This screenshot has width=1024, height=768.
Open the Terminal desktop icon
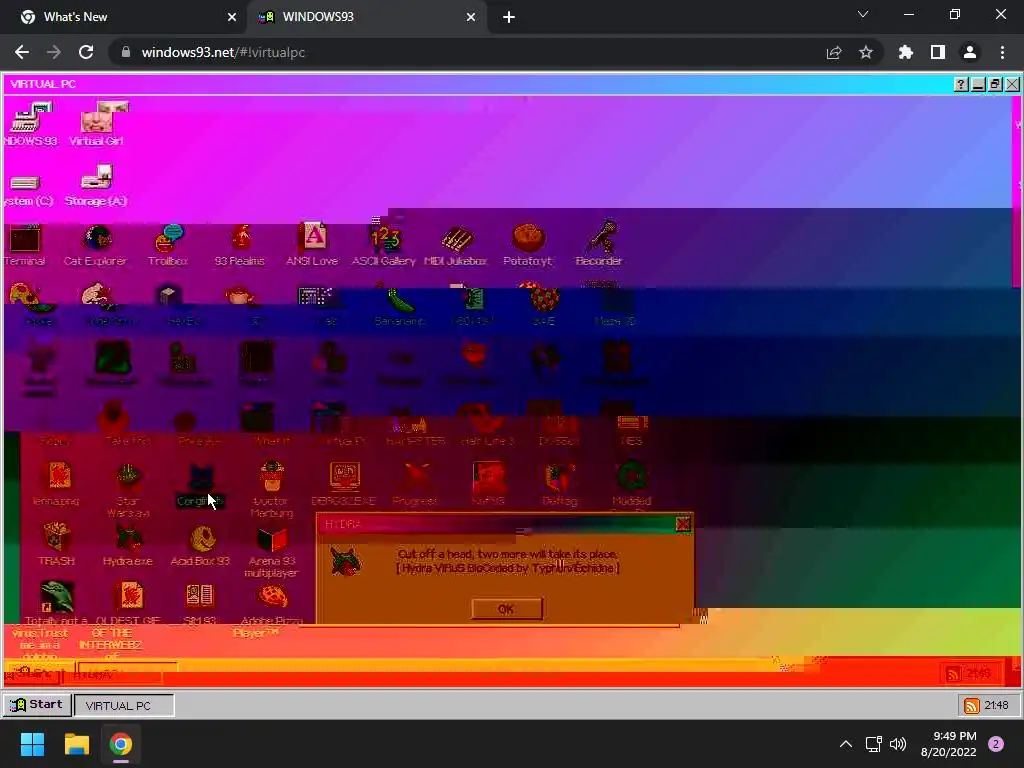click(25, 246)
